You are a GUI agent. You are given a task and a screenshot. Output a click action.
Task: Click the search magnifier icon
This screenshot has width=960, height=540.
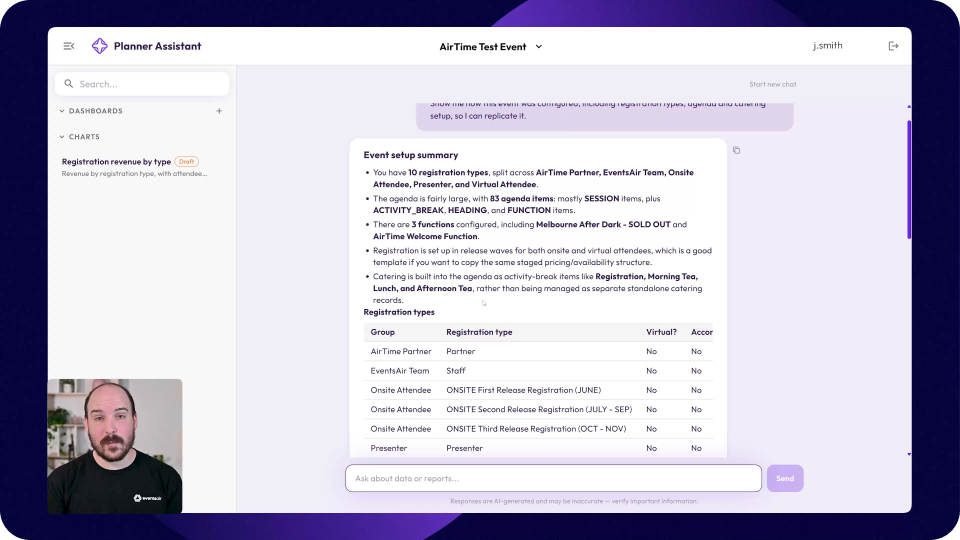coord(69,84)
